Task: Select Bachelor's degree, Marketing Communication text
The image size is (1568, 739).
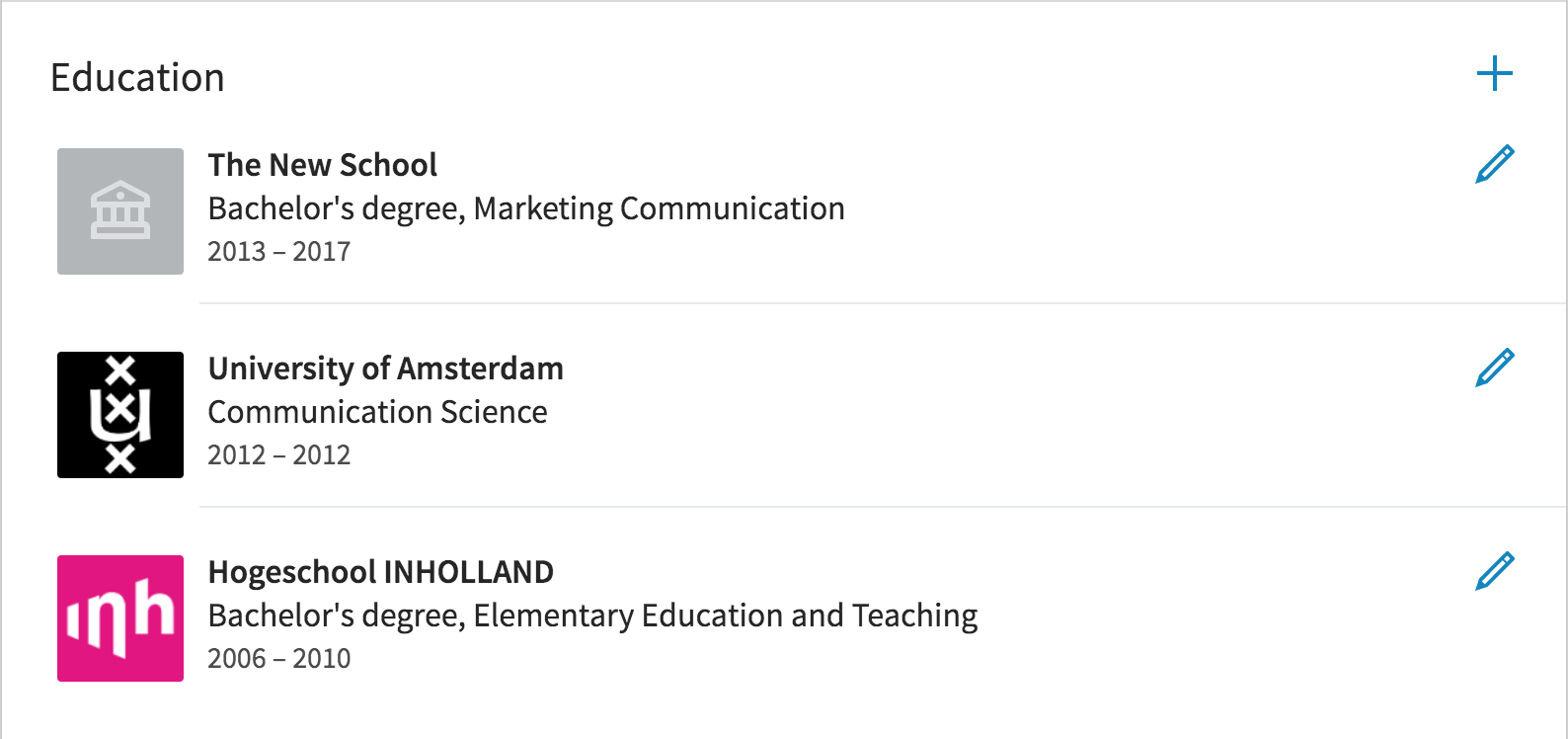Action: point(526,209)
